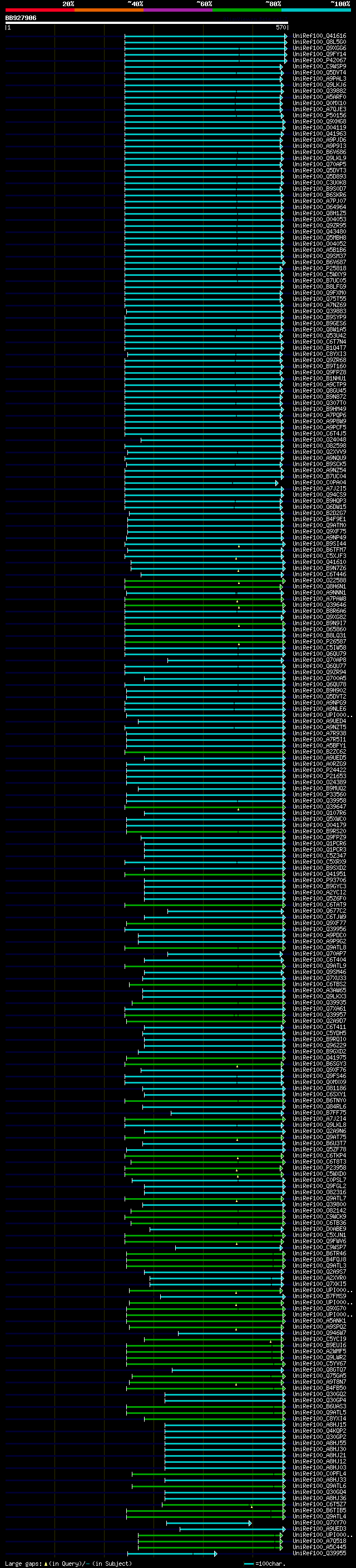The width and height of the screenshot is (356, 1568).
Task: Click label UniRef100_O04119
Action: pos(319,128)
